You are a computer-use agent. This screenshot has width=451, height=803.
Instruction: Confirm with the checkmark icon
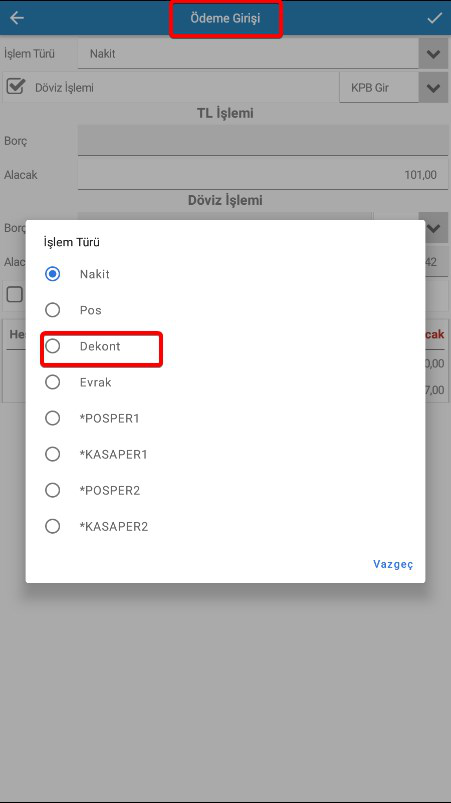point(435,18)
